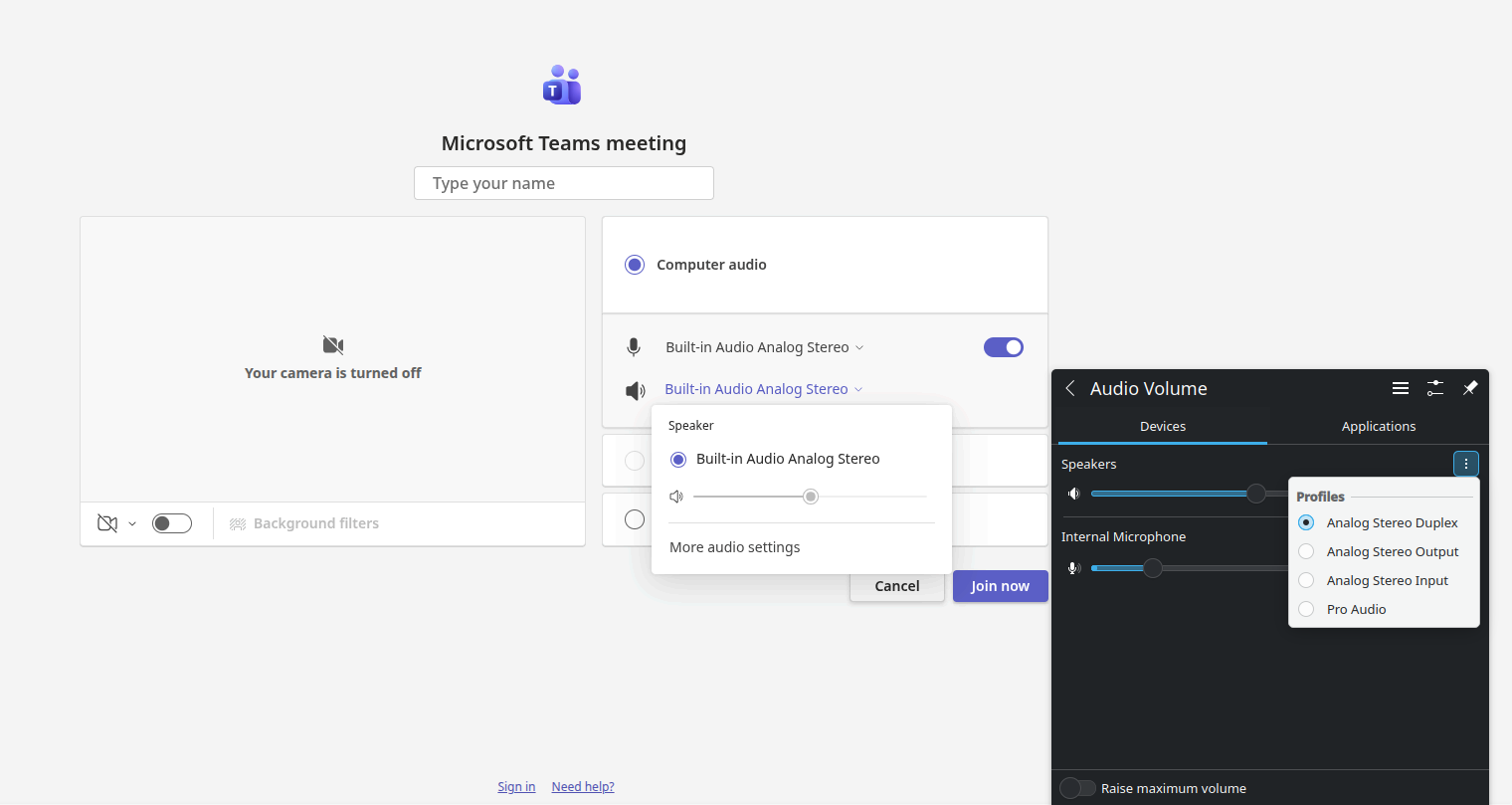Click the Microsoft Teams meeting heading

(564, 143)
